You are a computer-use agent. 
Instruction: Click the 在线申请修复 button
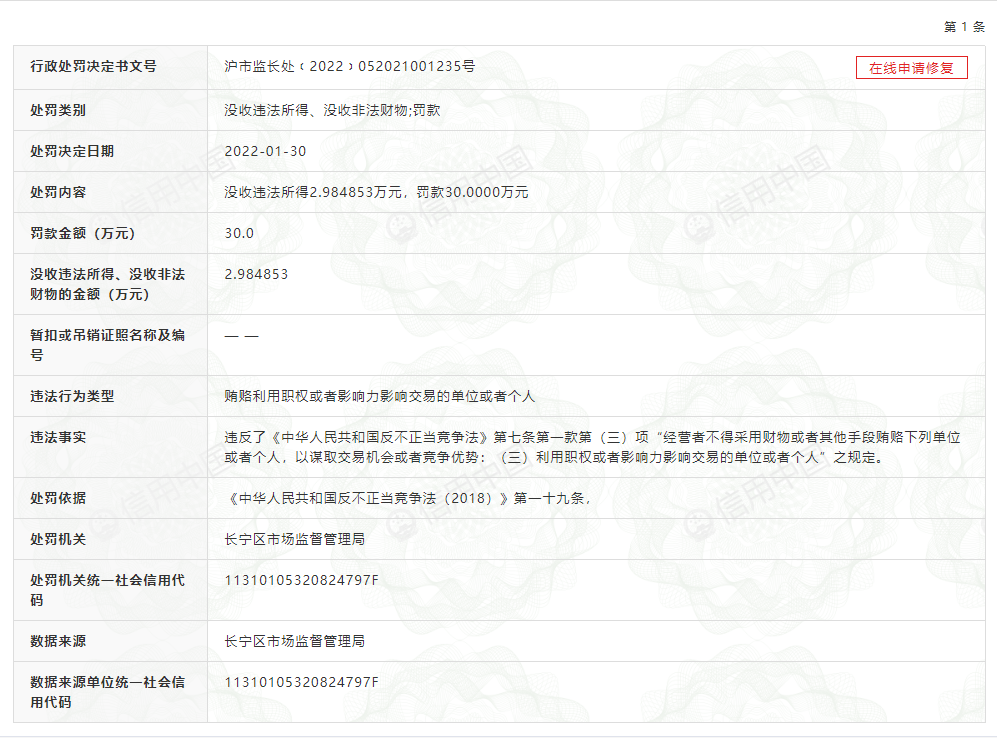tap(911, 68)
